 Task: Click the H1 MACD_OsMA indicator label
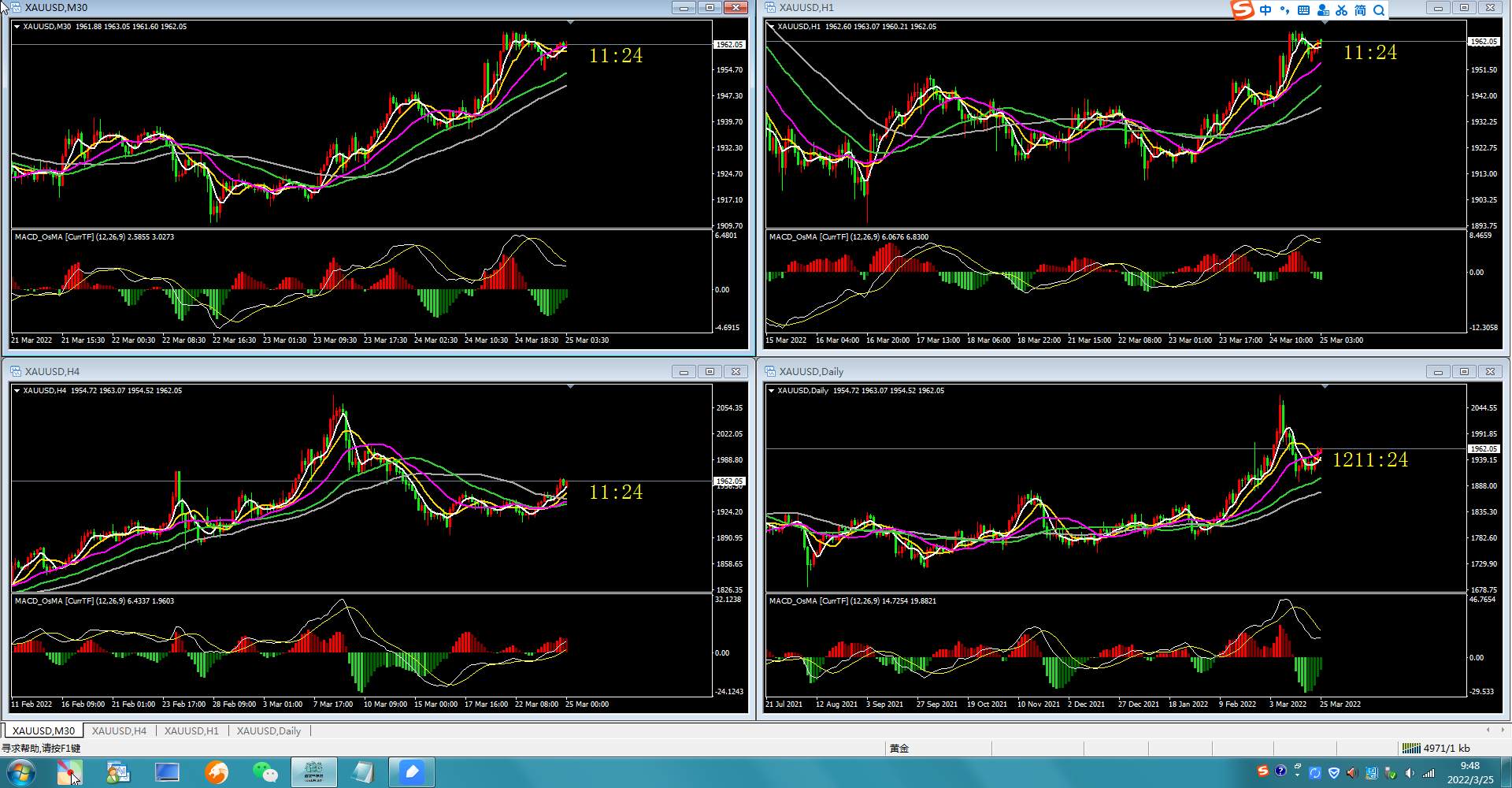(849, 237)
